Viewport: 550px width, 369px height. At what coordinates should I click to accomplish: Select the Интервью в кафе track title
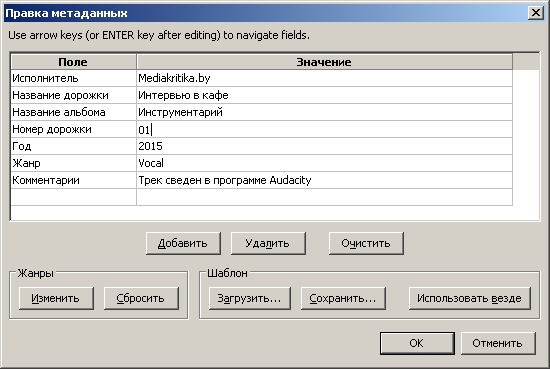(x=324, y=95)
